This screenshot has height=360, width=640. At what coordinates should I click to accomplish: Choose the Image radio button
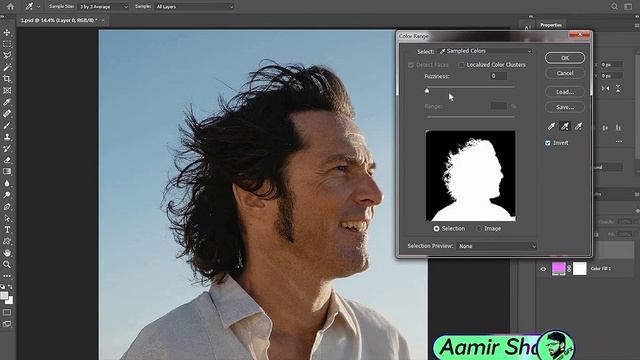[x=479, y=229]
